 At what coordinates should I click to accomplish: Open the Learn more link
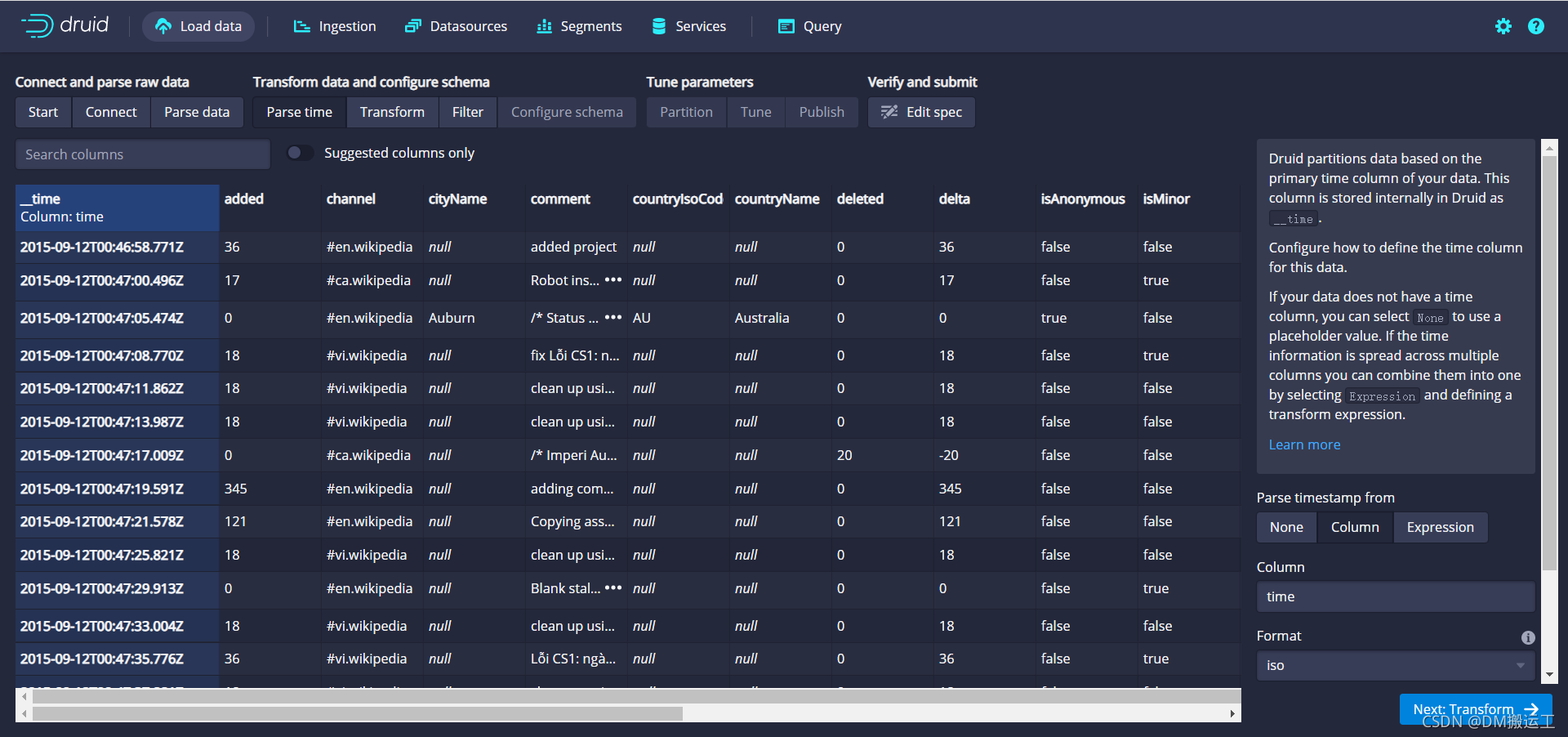tap(1304, 444)
